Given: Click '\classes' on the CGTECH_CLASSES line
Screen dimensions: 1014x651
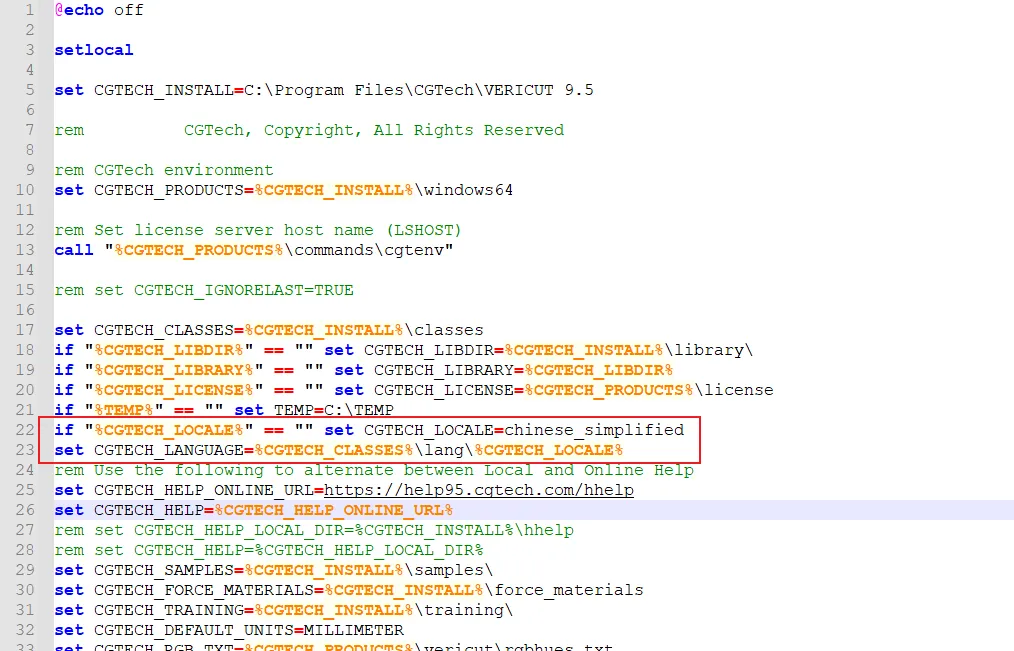Looking at the screenshot, I should point(444,330).
